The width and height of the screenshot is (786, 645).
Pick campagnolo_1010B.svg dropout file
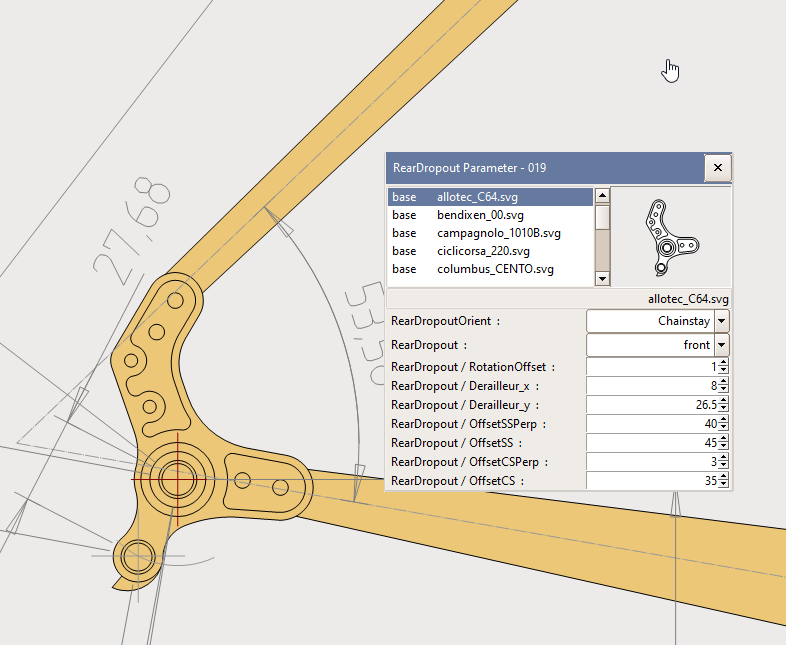(x=498, y=233)
